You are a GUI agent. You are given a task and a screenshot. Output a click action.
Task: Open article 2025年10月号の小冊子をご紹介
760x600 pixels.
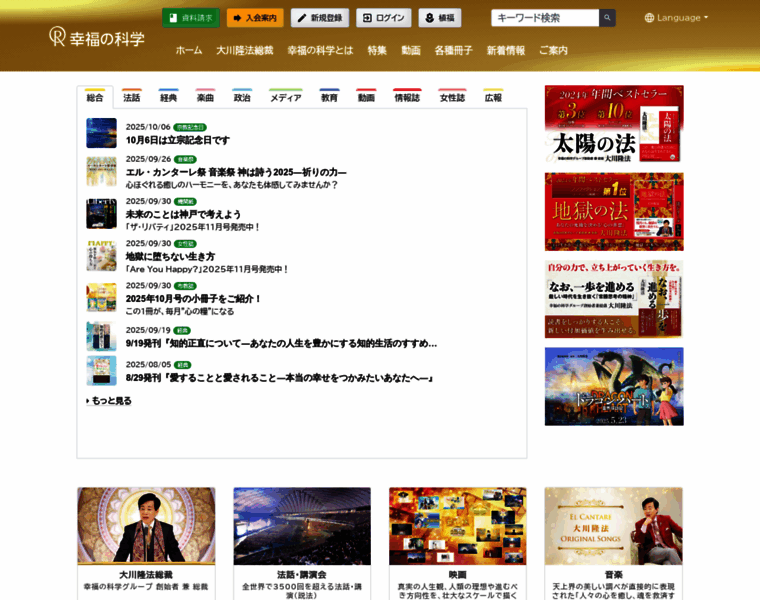[193, 299]
